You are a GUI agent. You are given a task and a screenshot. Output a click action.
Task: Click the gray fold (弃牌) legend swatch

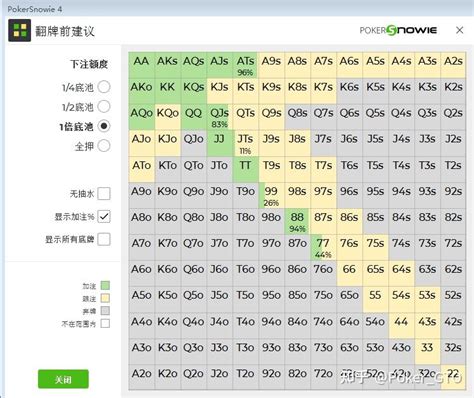pos(105,311)
